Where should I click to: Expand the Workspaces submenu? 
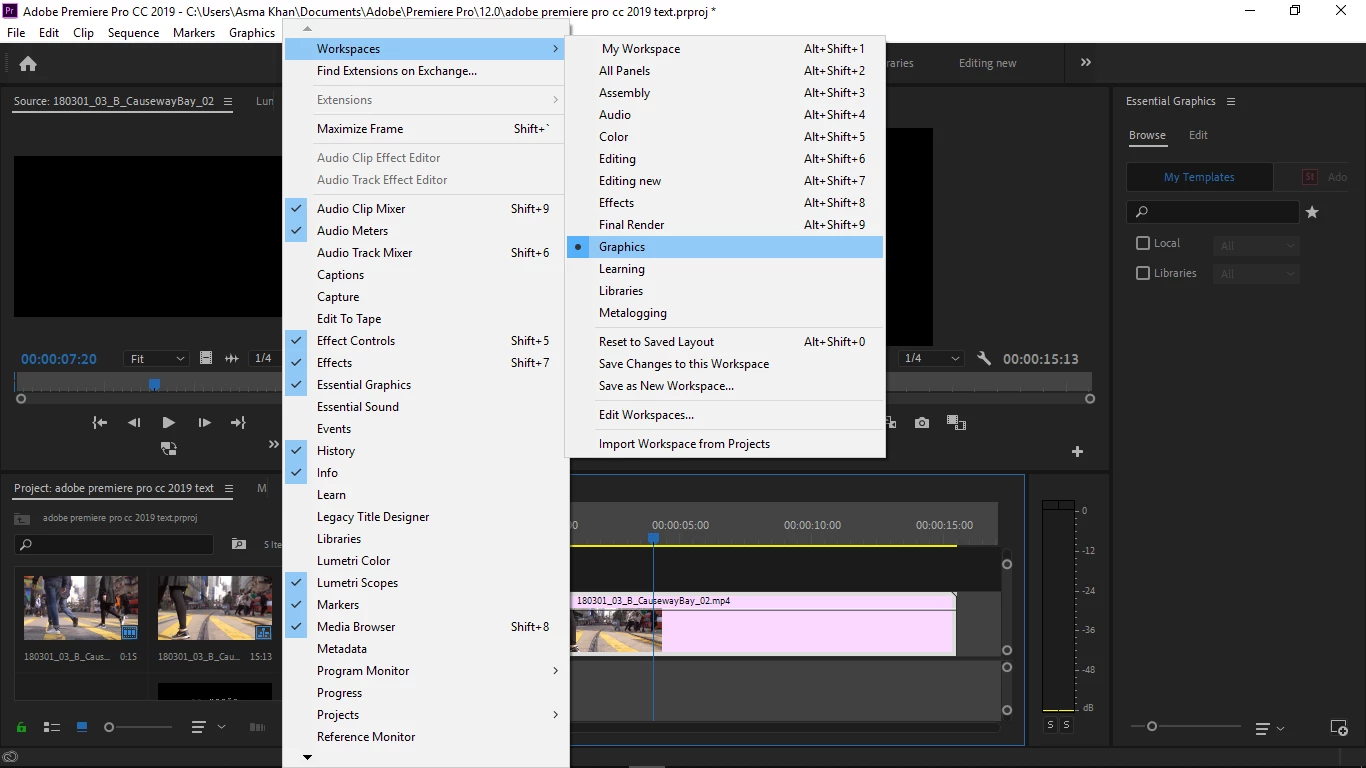click(x=426, y=49)
